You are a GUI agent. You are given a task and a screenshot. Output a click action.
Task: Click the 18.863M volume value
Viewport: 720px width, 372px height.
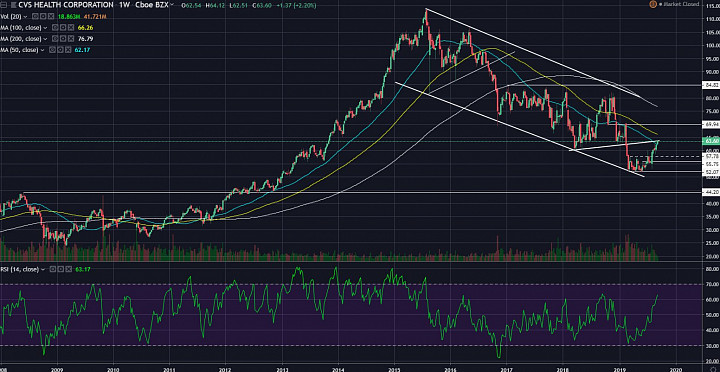[x=69, y=17]
